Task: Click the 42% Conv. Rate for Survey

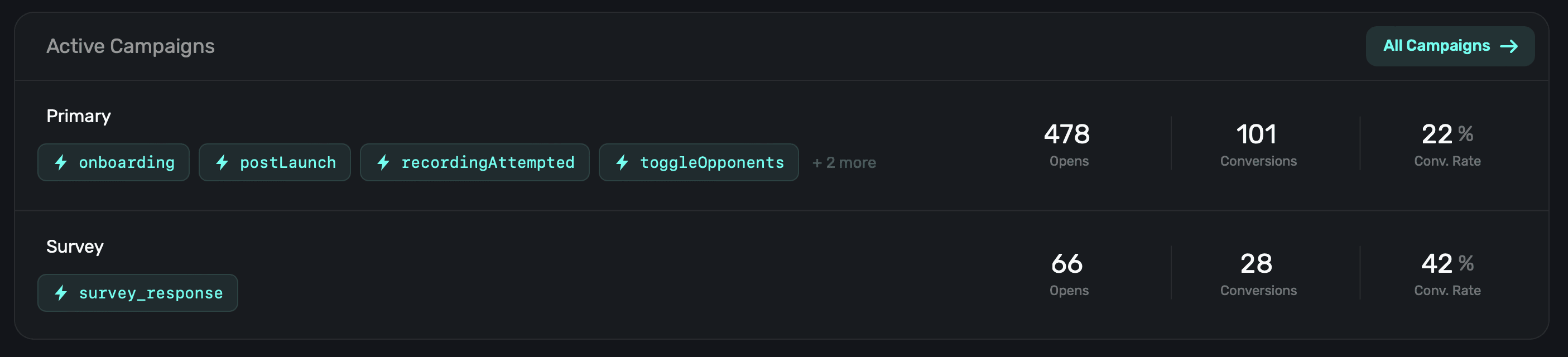Action: coord(1447,273)
